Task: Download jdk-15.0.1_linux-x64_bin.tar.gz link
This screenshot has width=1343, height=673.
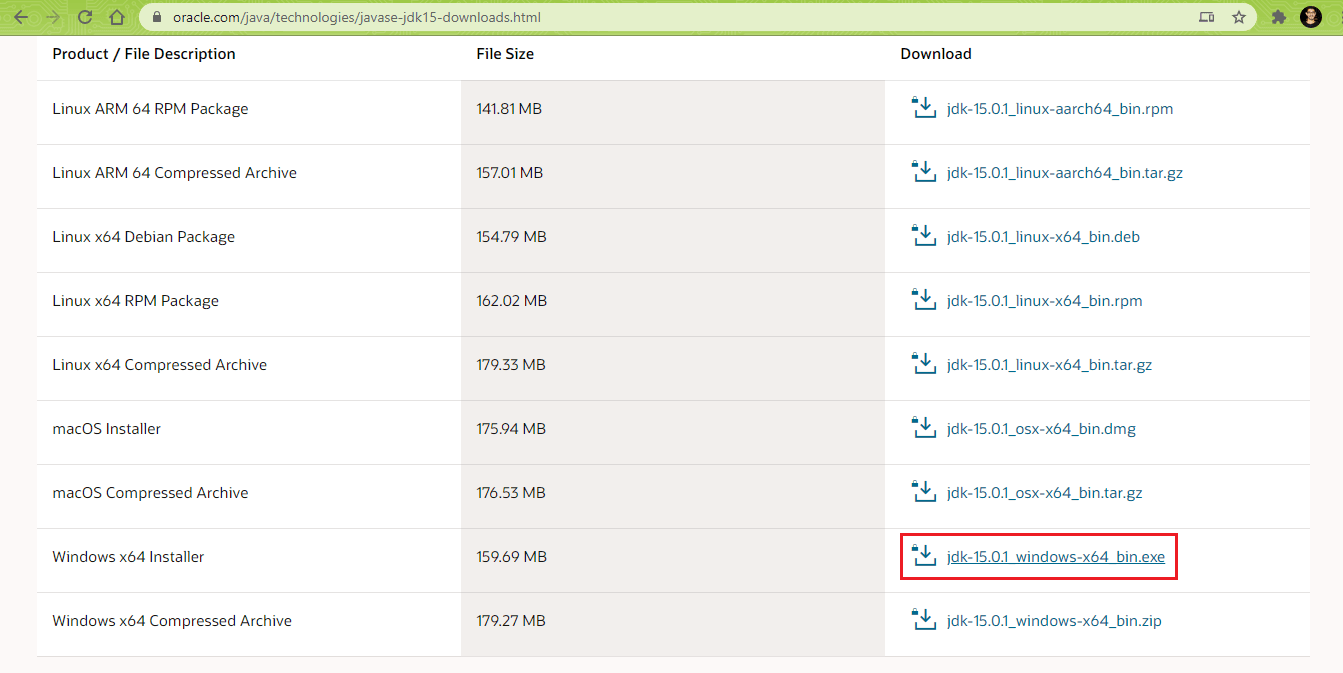Action: [1049, 365]
